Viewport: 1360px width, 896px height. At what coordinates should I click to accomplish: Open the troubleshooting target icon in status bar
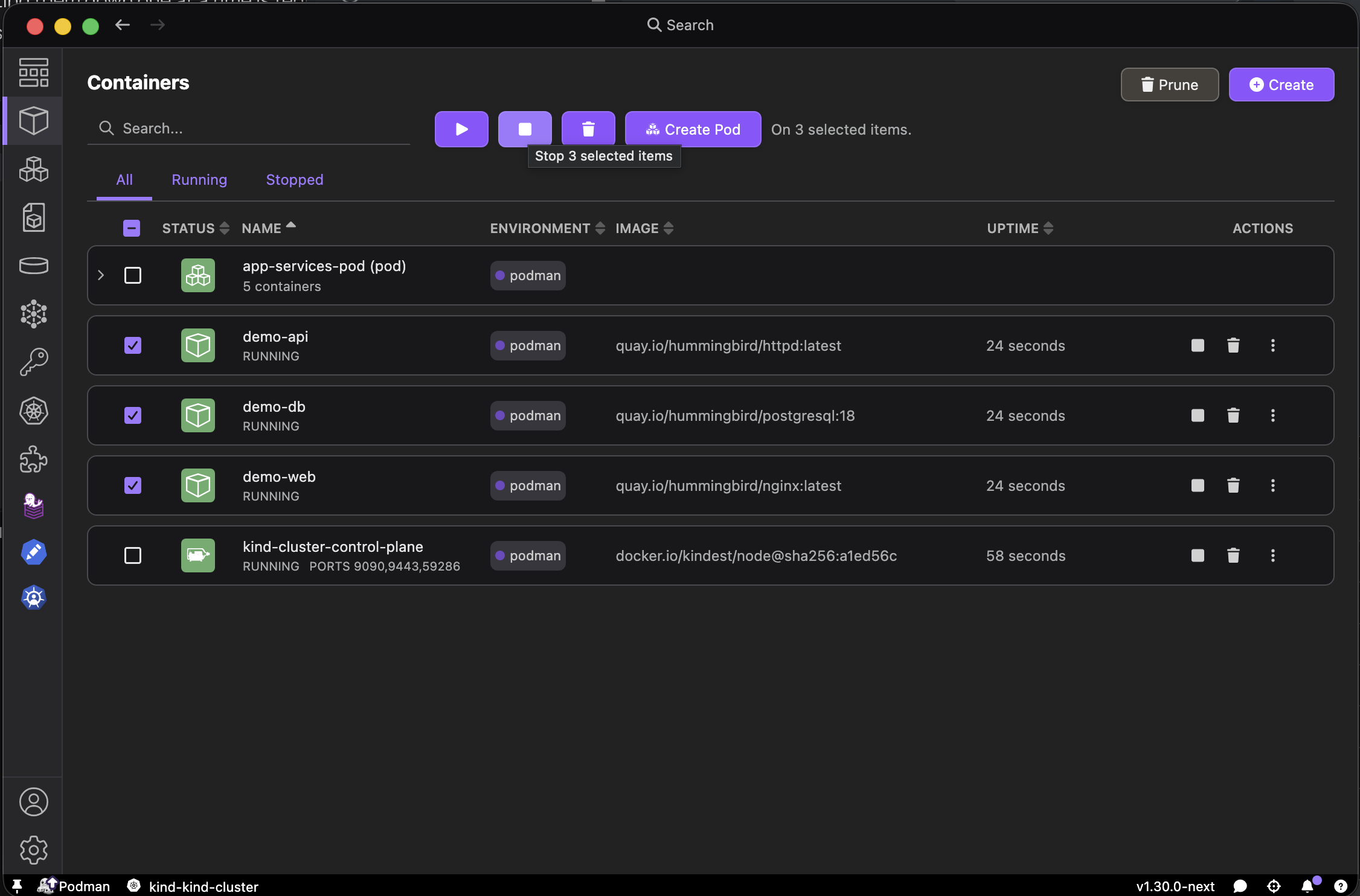[x=1274, y=886]
